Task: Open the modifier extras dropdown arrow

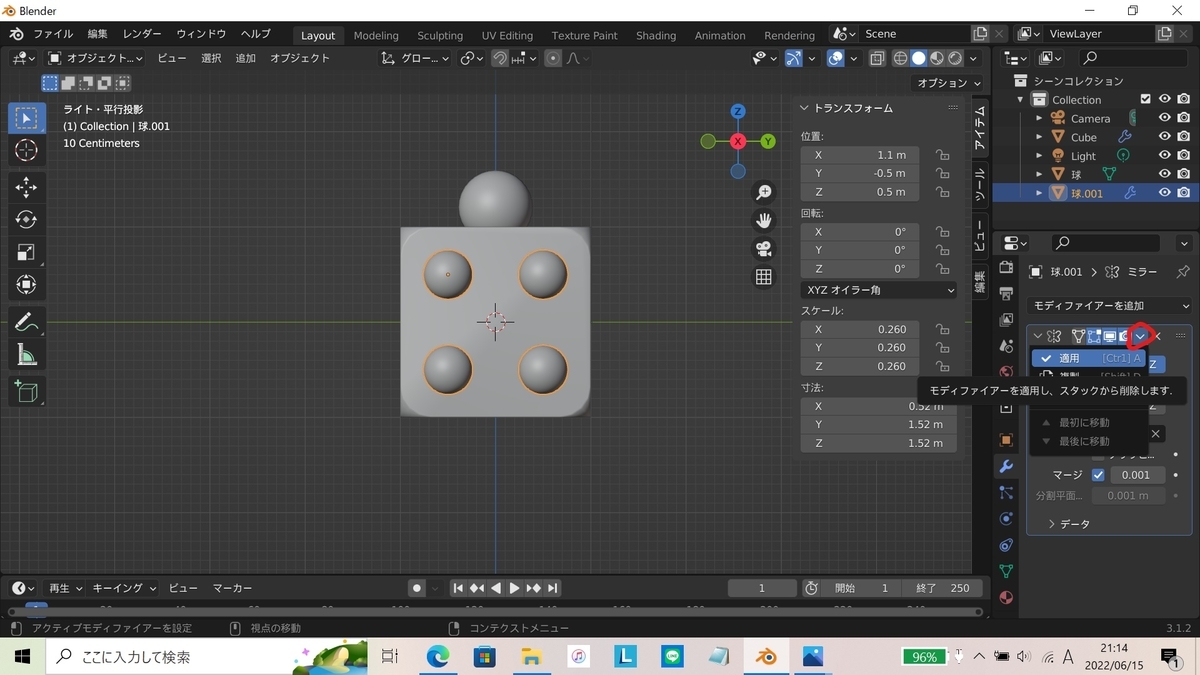Action: pyautogui.click(x=1139, y=336)
